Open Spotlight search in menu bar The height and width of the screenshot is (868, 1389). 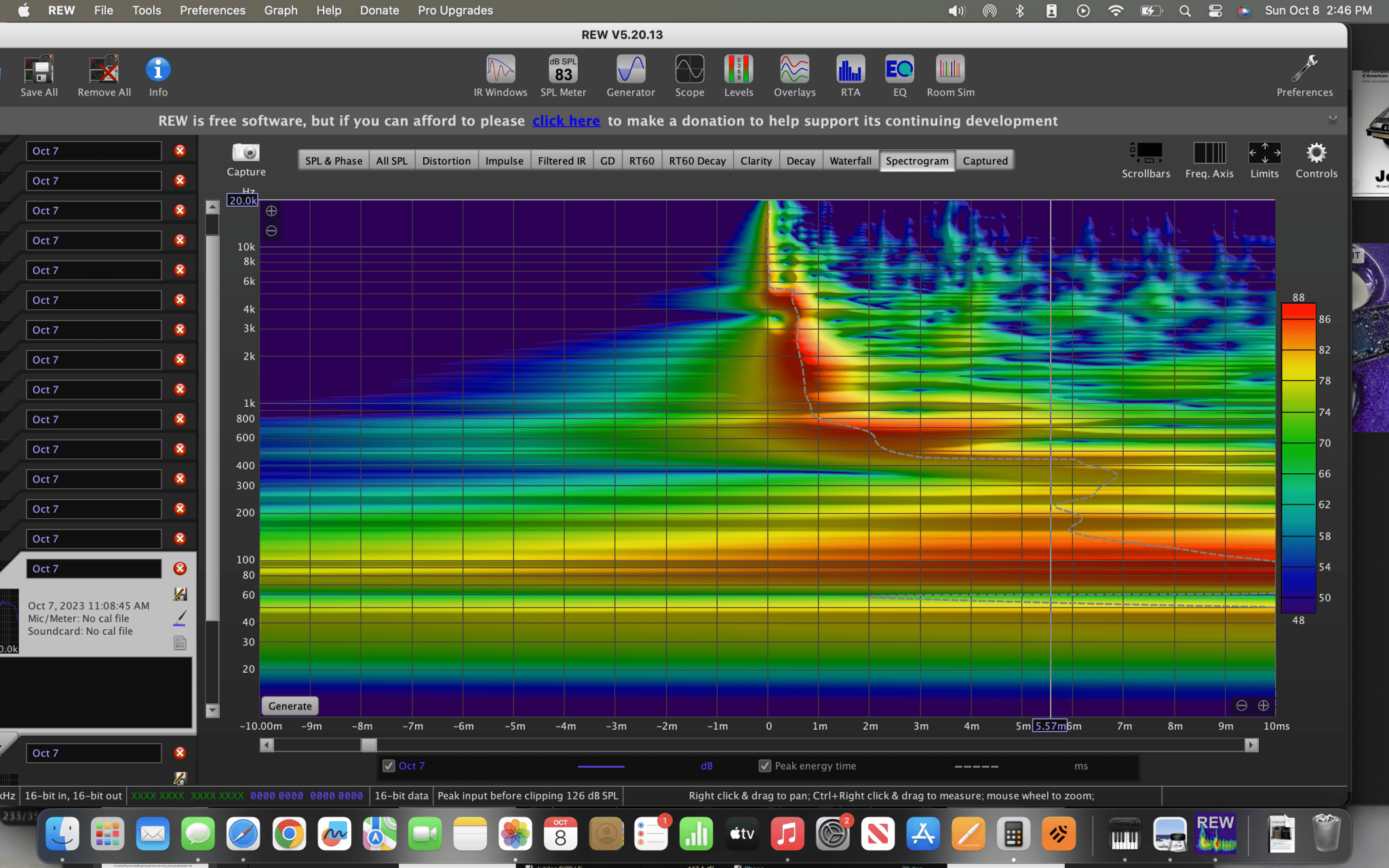1185,10
